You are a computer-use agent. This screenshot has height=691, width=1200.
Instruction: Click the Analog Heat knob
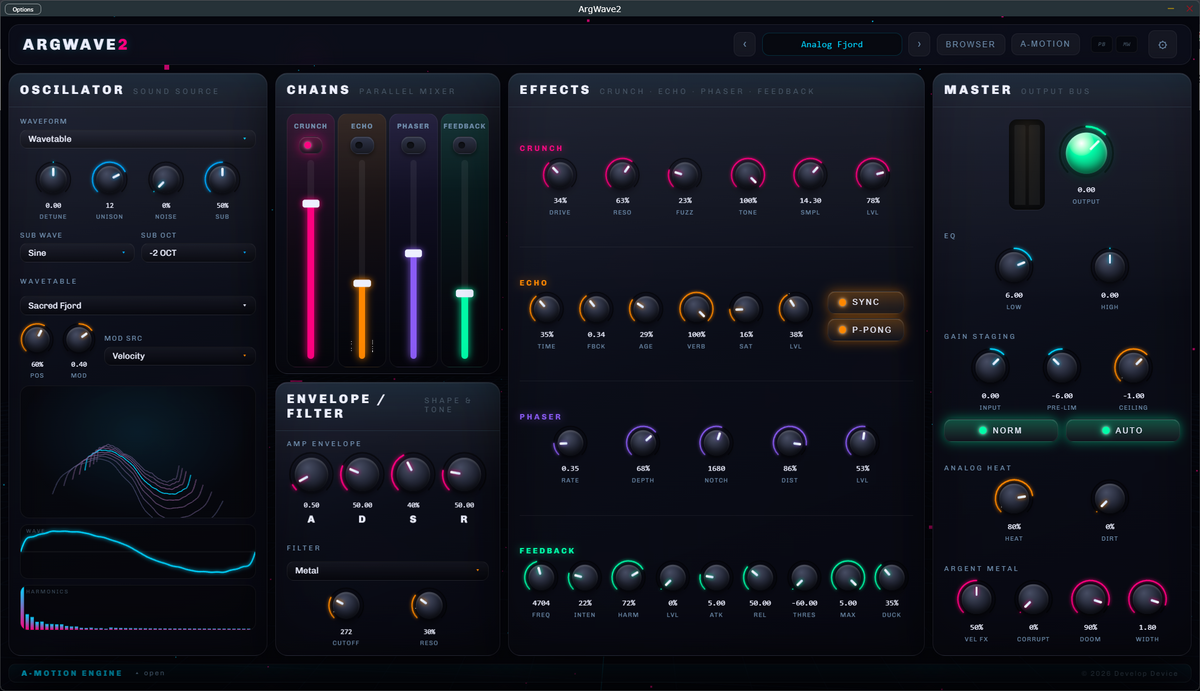[1014, 497]
